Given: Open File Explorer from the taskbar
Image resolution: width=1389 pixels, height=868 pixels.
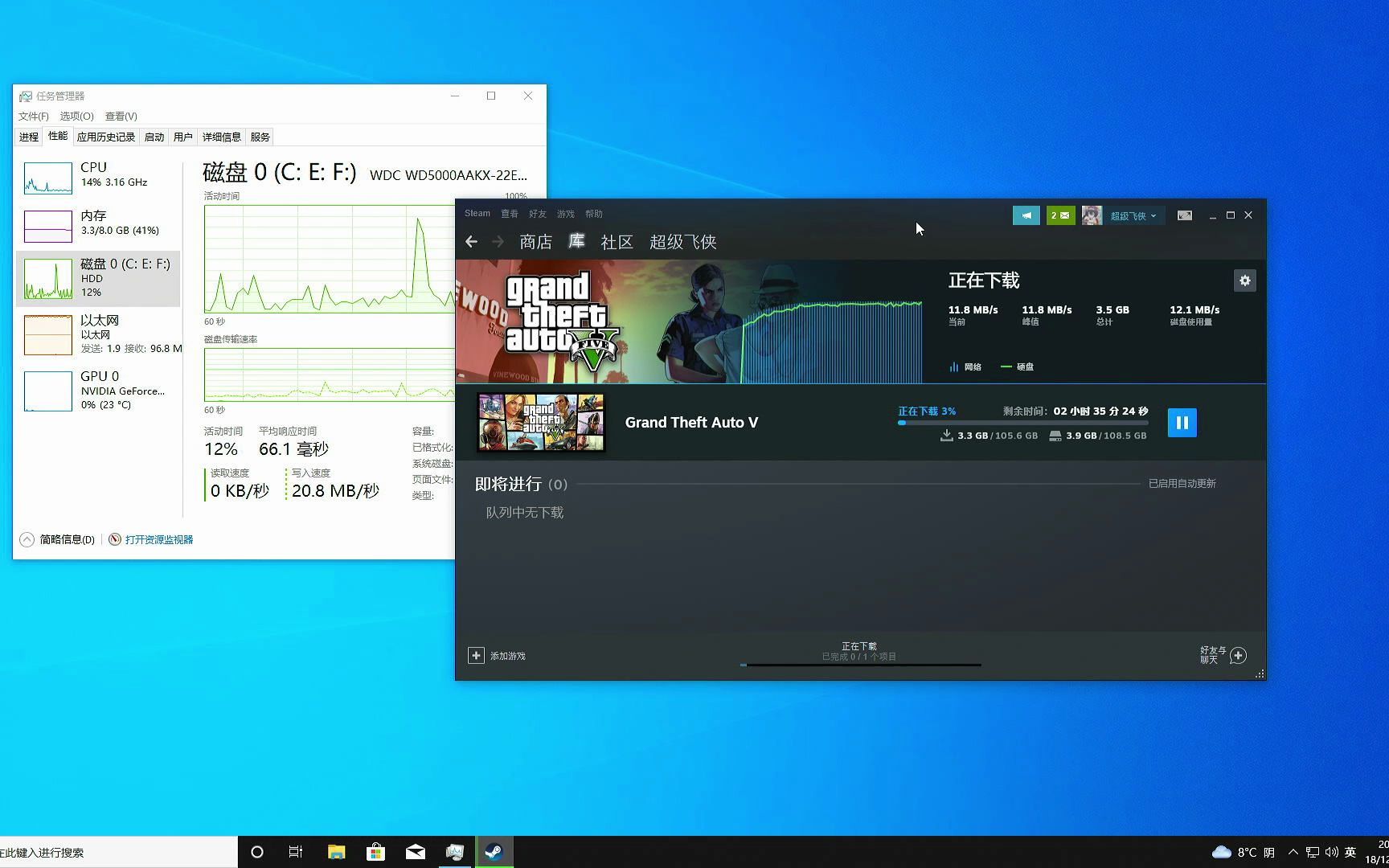Looking at the screenshot, I should [336, 852].
